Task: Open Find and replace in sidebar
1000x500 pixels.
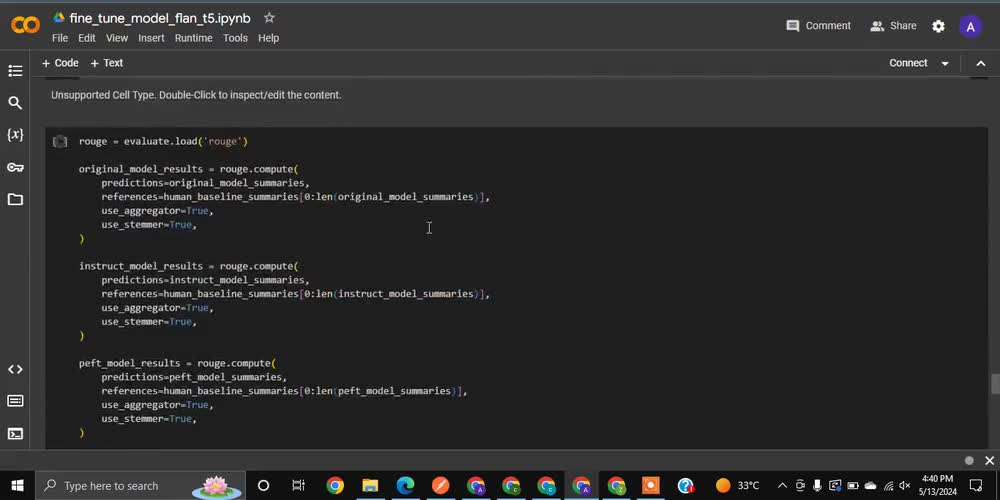Action: 15,103
